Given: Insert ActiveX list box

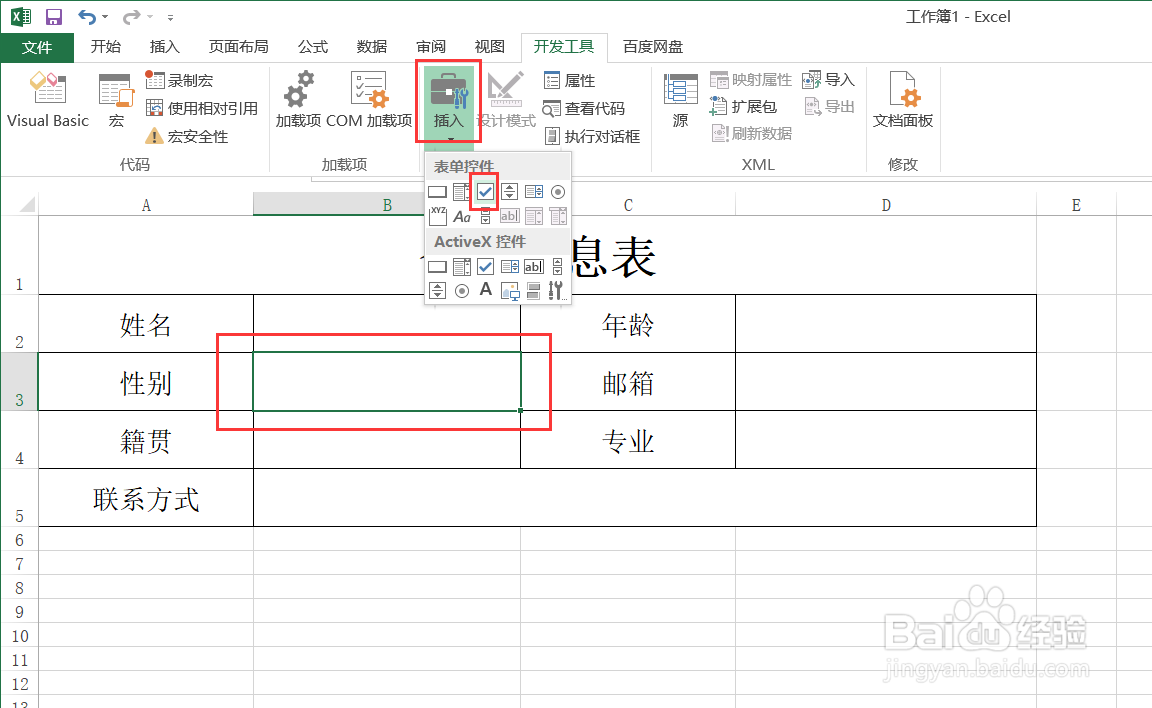Looking at the screenshot, I should pos(510,267).
